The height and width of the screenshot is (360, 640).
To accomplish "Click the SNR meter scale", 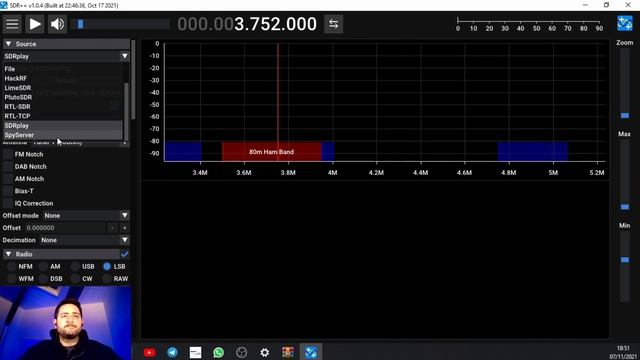I will click(529, 25).
